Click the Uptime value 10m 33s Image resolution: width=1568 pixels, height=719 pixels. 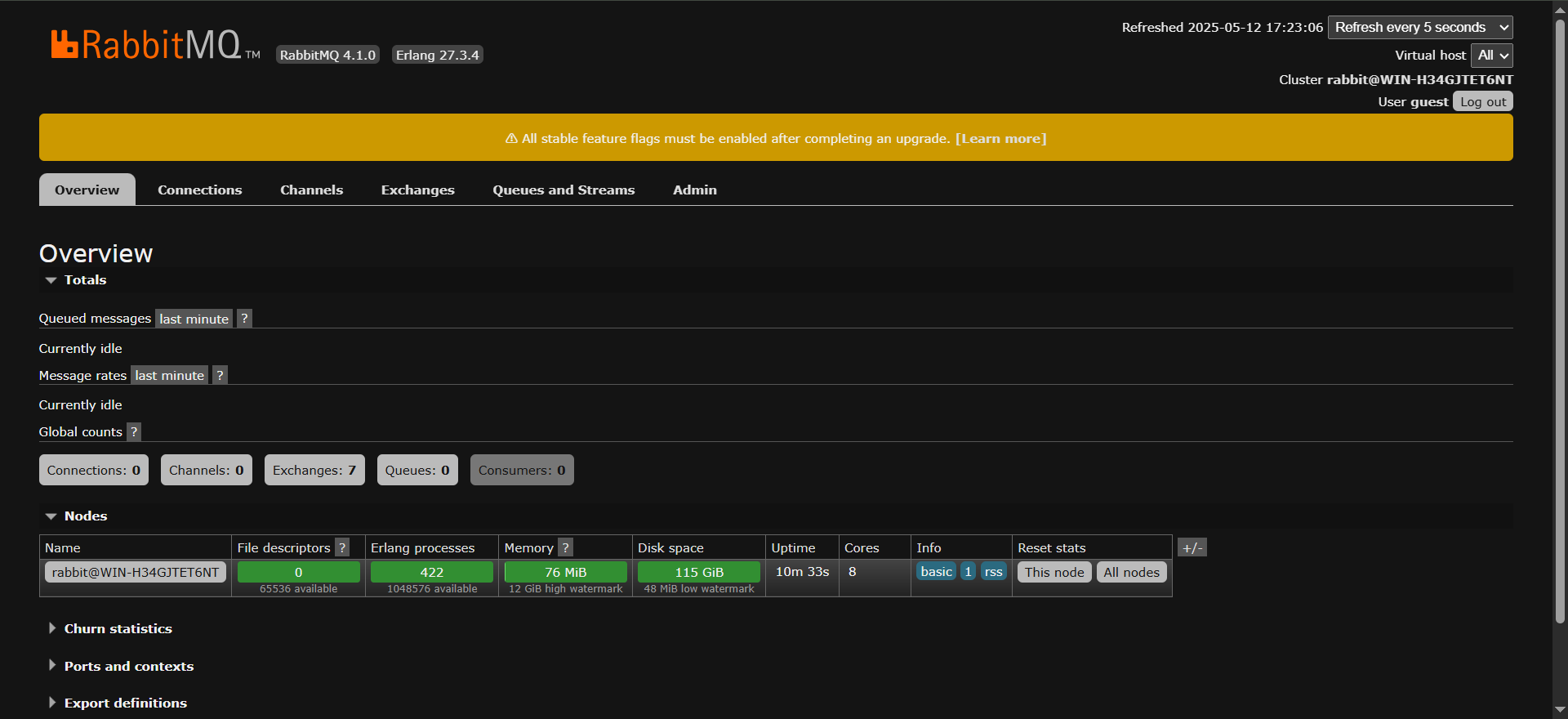point(802,571)
